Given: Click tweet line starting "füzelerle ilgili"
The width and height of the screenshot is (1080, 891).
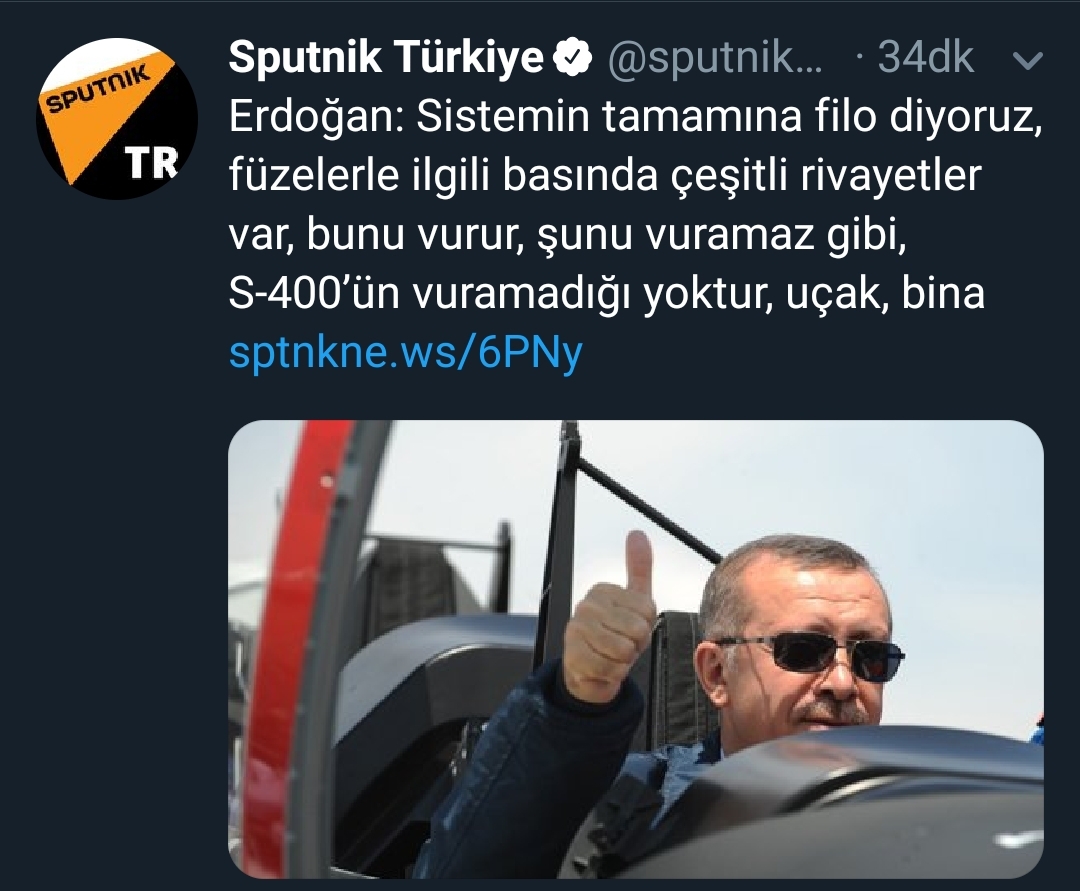Looking at the screenshot, I should [605, 176].
